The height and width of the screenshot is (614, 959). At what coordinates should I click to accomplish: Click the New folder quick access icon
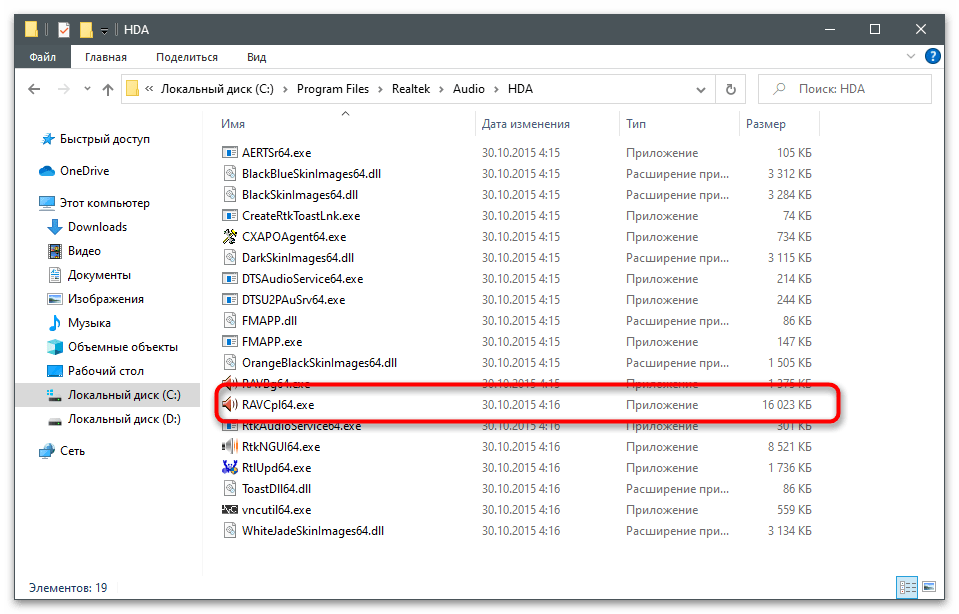coord(86,29)
